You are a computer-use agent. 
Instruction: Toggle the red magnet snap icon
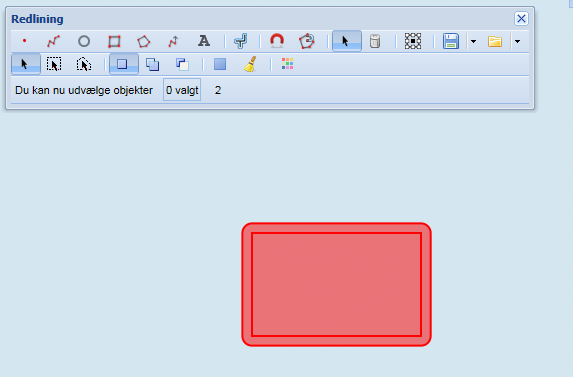click(x=277, y=41)
